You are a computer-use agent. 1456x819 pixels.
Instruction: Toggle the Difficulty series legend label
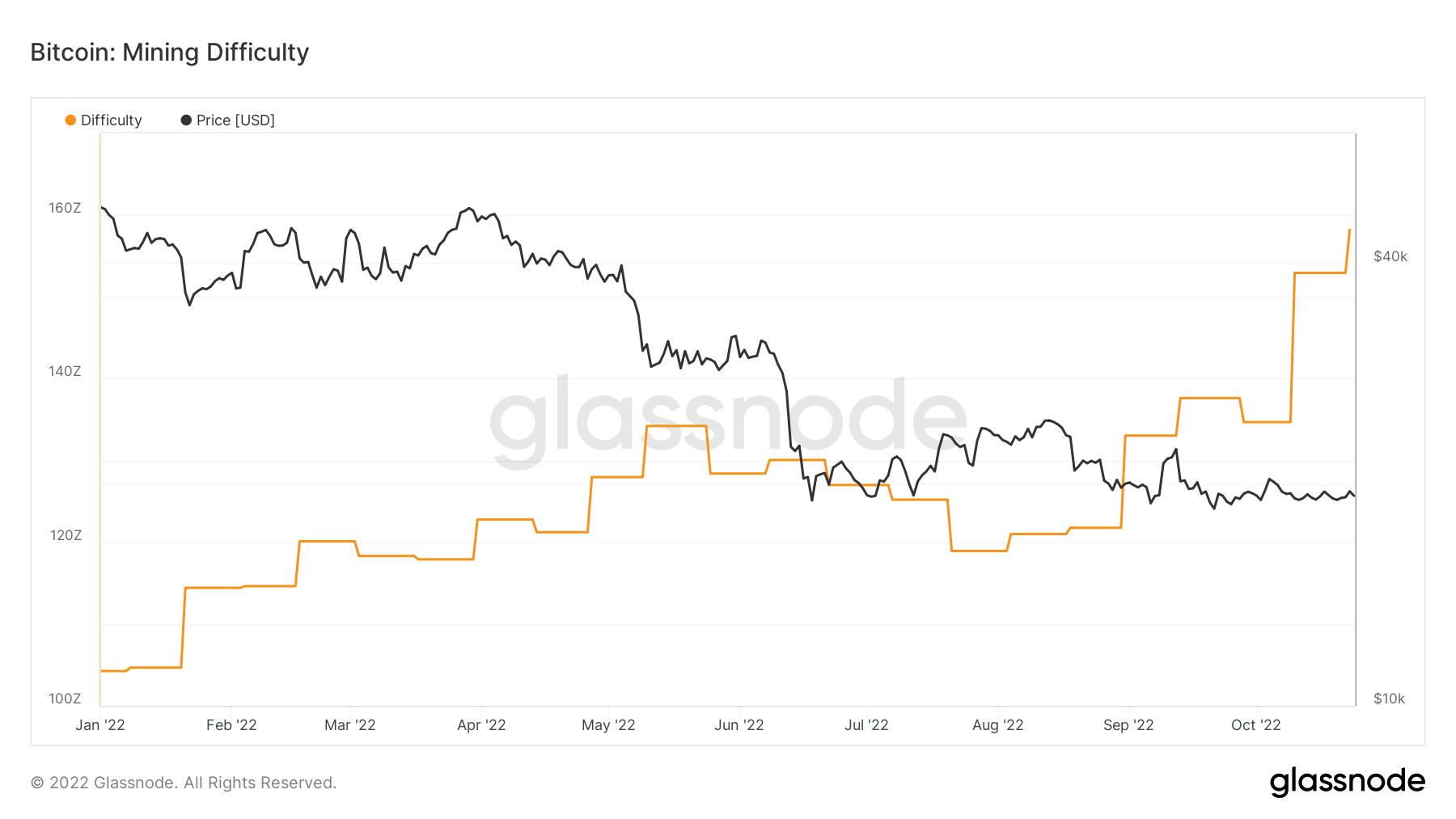tap(112, 120)
